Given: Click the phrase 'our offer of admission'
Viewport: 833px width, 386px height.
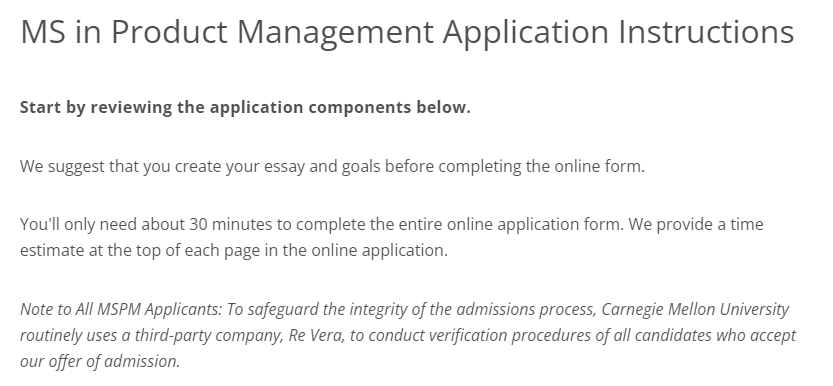Looking at the screenshot, I should tap(99, 362).
